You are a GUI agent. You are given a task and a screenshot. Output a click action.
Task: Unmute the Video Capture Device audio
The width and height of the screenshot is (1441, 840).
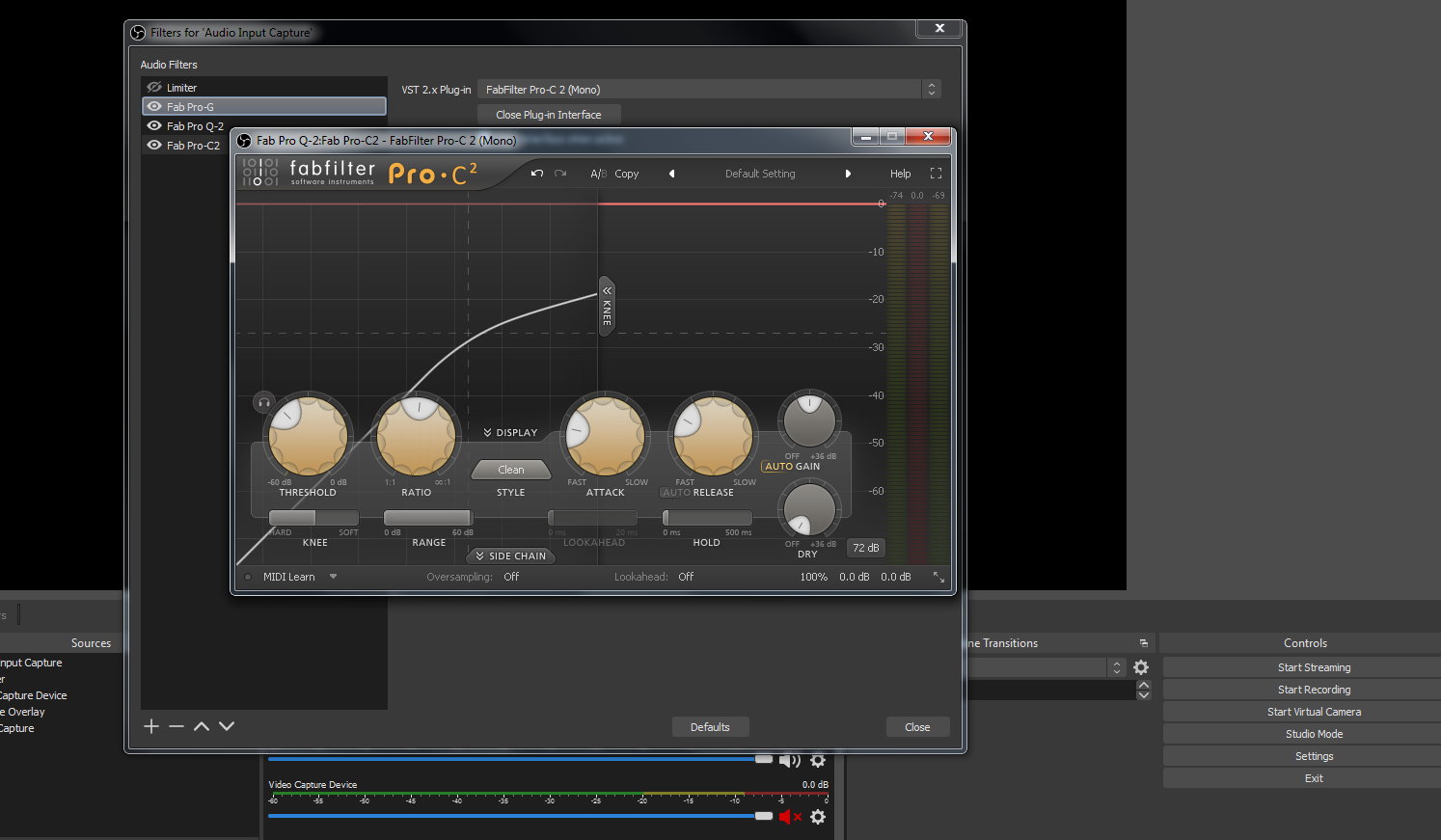[790, 817]
